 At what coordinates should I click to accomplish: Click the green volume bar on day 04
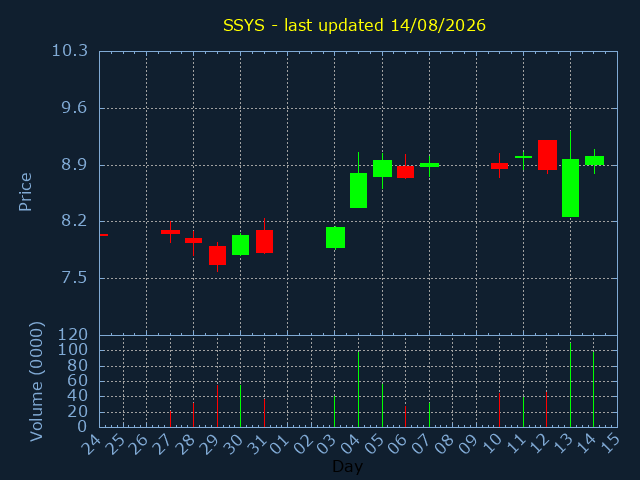click(x=358, y=389)
